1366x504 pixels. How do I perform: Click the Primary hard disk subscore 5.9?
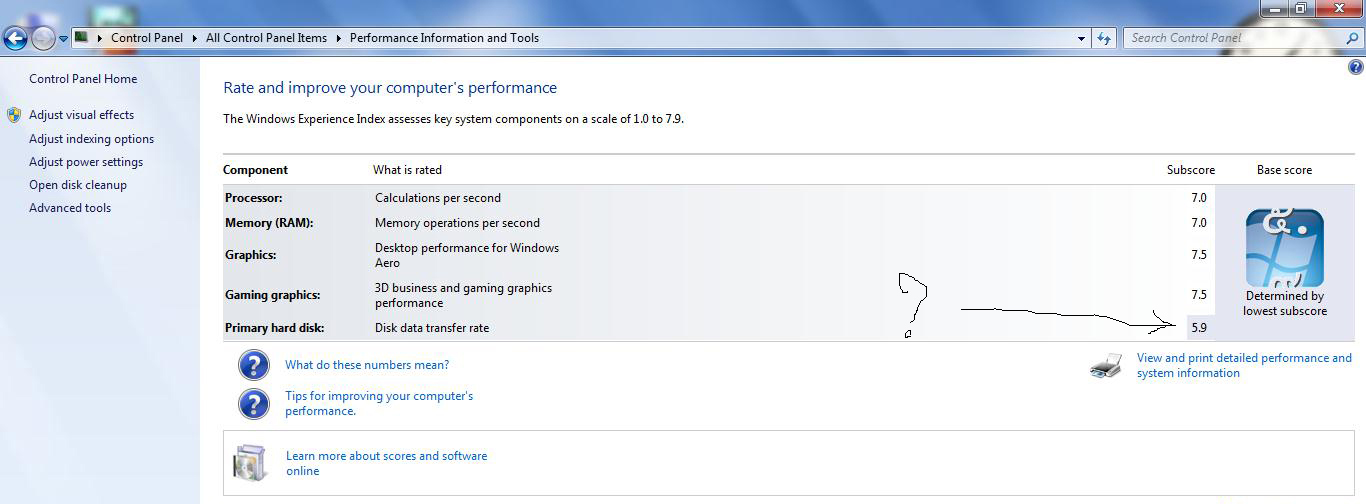point(1199,328)
